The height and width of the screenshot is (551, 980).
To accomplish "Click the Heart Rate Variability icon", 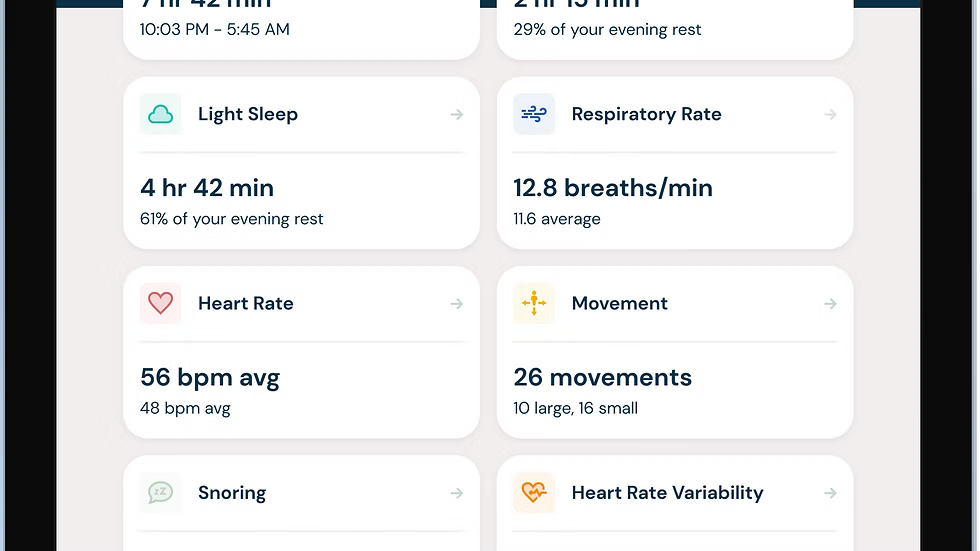I will pos(534,492).
